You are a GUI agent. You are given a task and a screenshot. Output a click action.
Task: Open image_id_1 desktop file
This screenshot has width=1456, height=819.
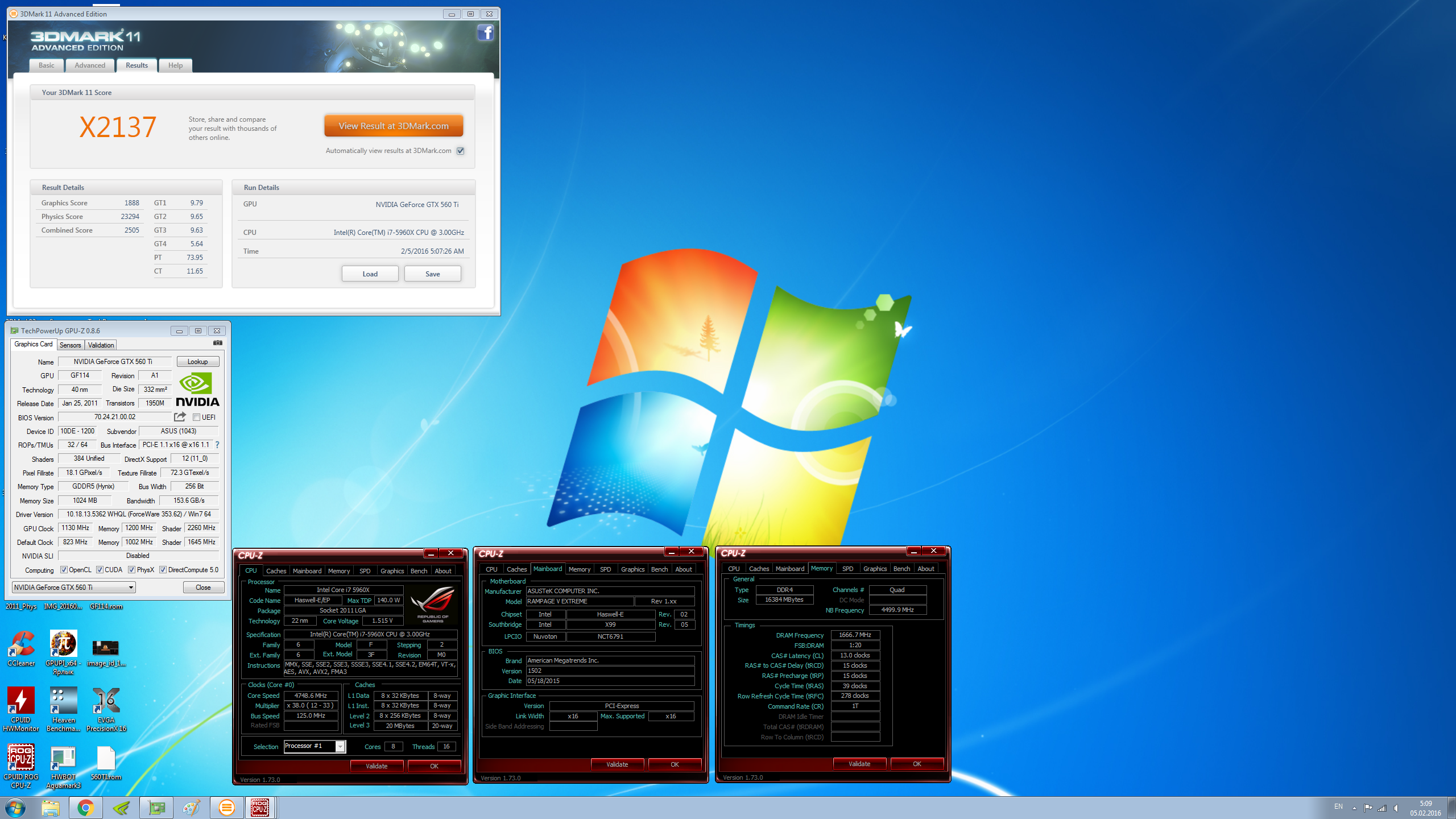coord(106,652)
